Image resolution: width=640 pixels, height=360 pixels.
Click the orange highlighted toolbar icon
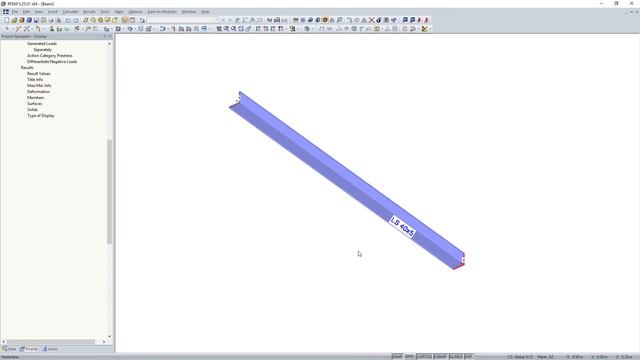[325, 20]
